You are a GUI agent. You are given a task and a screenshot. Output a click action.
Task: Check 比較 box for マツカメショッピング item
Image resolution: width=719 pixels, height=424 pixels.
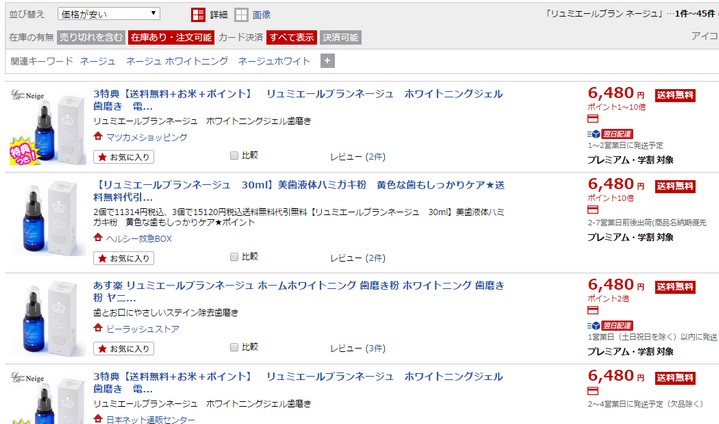tap(234, 156)
